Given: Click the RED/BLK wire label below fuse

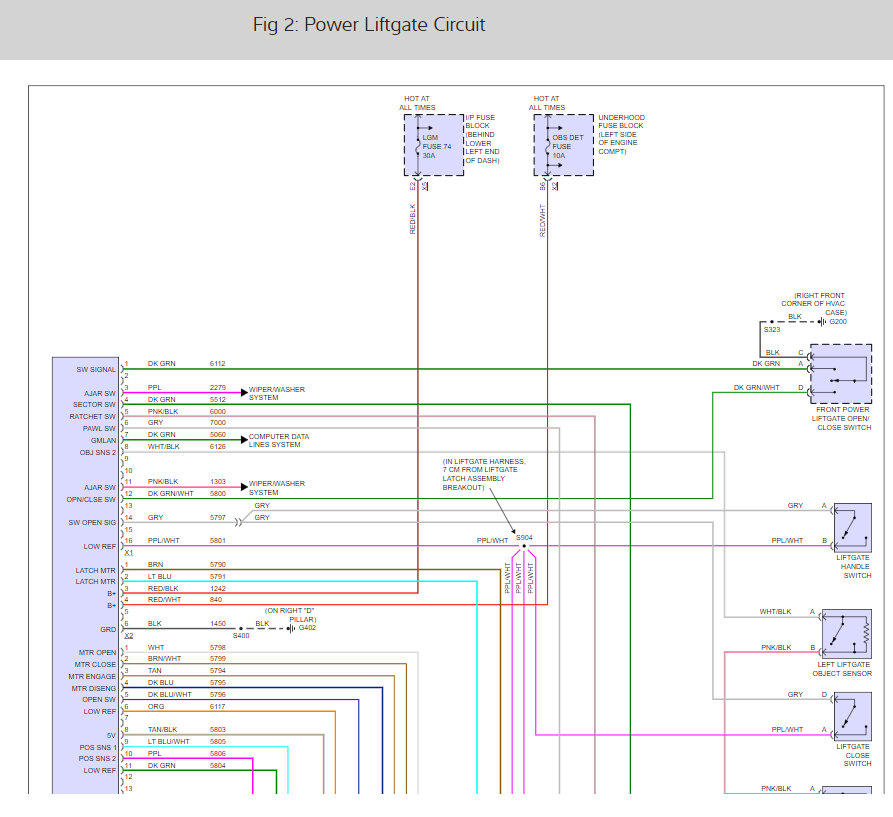Looking at the screenshot, I should pos(412,219).
